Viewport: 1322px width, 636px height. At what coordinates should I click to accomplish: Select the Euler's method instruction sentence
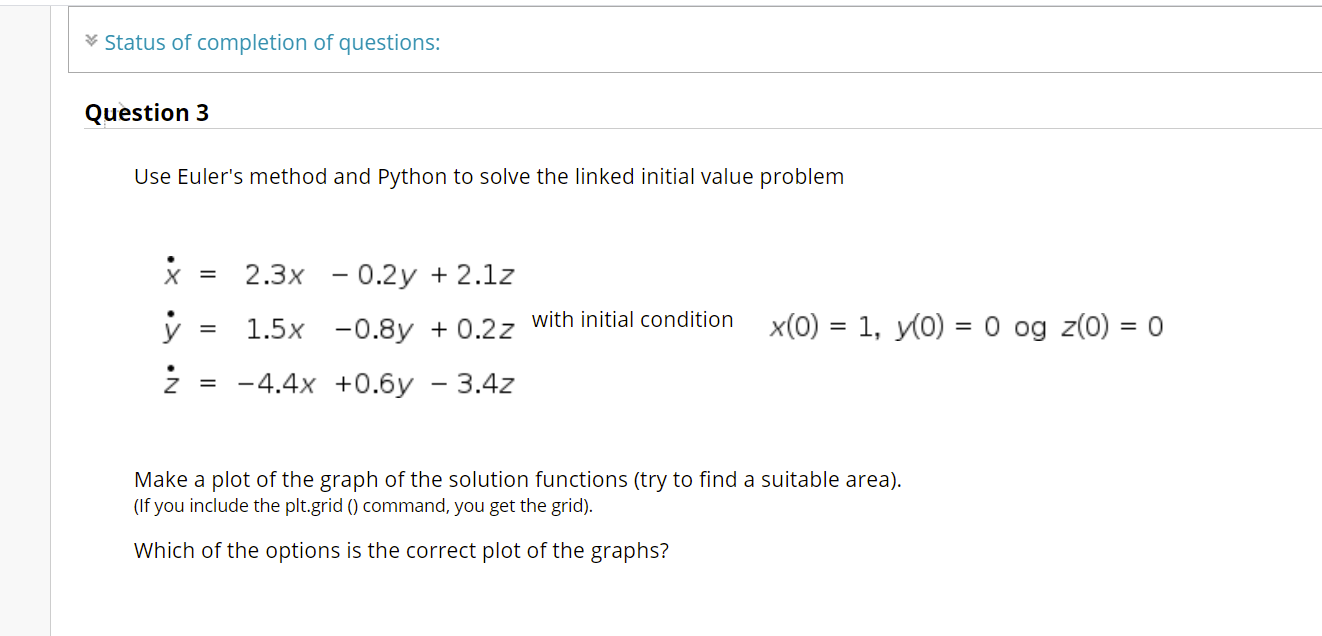[489, 177]
